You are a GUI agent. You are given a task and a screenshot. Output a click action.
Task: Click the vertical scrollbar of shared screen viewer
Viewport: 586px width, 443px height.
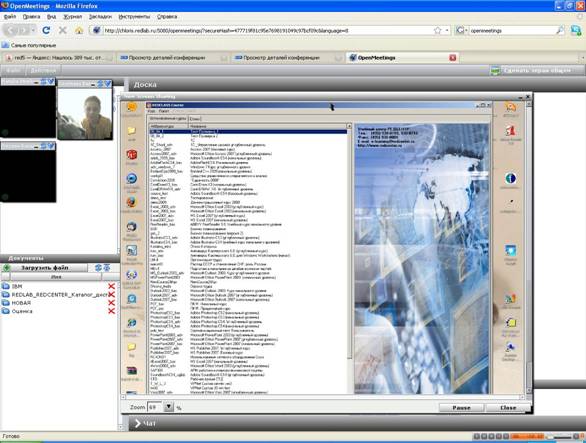pyautogui.click(x=528, y=247)
